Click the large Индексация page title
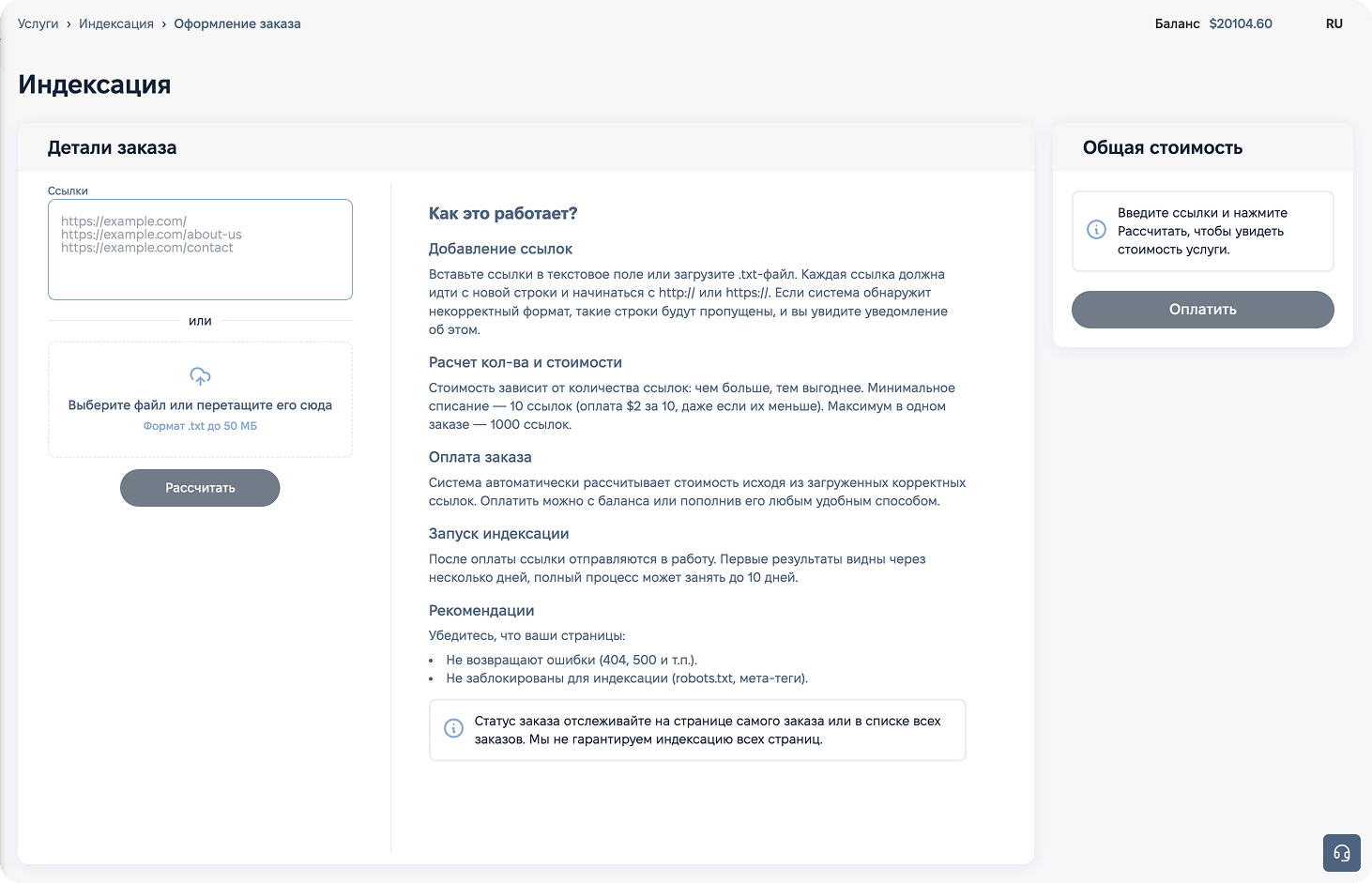 pos(95,84)
